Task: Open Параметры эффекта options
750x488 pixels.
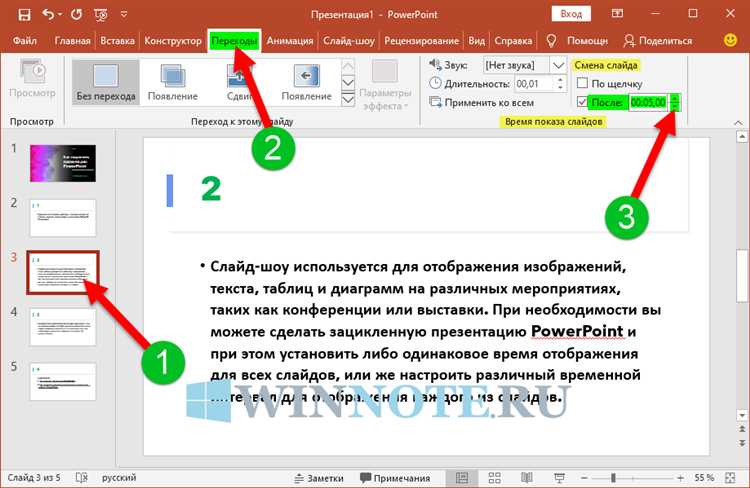Action: pos(385,85)
